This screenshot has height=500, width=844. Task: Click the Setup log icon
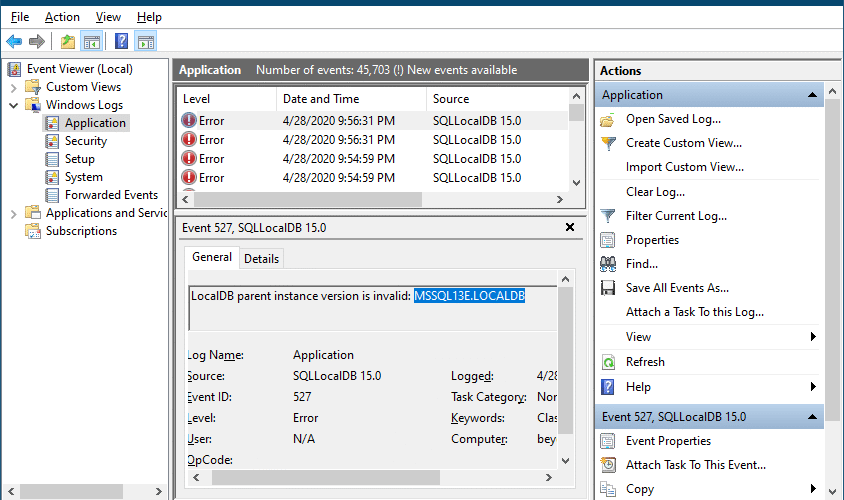[52, 159]
